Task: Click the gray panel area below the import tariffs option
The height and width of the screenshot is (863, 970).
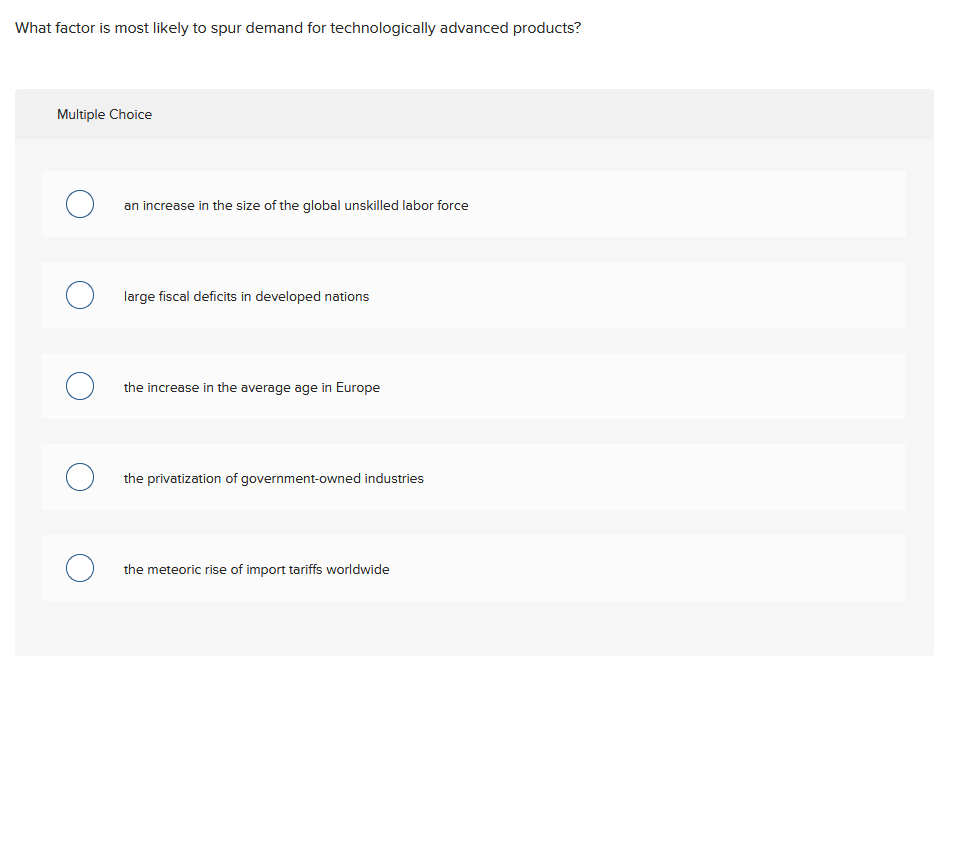Action: [x=474, y=628]
